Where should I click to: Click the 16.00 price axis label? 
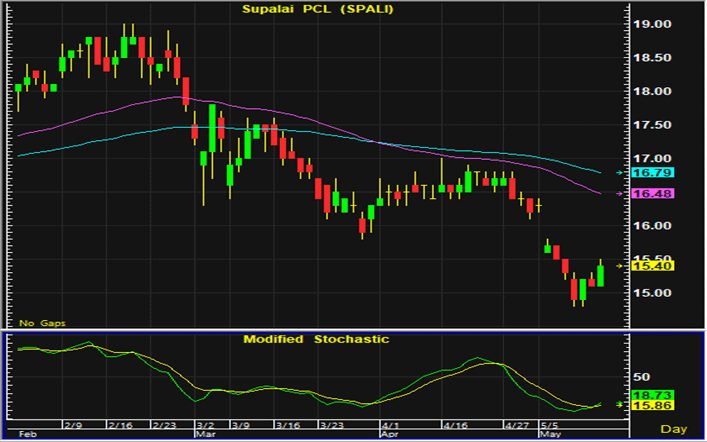652,226
